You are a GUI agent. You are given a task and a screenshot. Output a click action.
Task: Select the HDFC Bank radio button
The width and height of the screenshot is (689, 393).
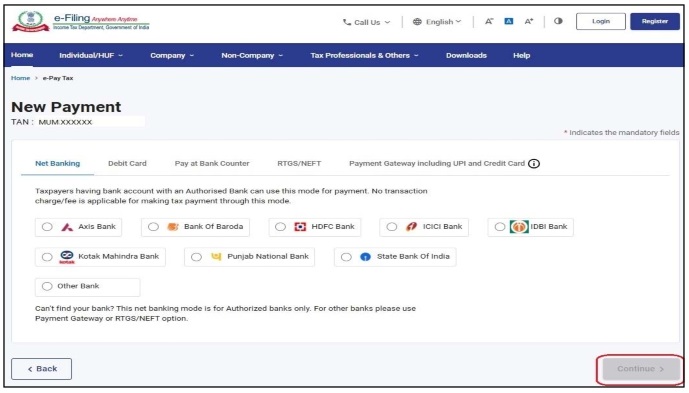pos(280,227)
